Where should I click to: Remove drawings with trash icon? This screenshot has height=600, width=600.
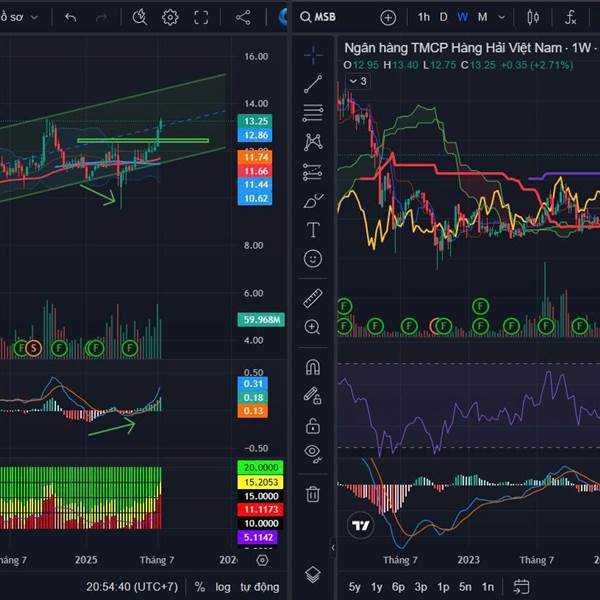(x=313, y=494)
